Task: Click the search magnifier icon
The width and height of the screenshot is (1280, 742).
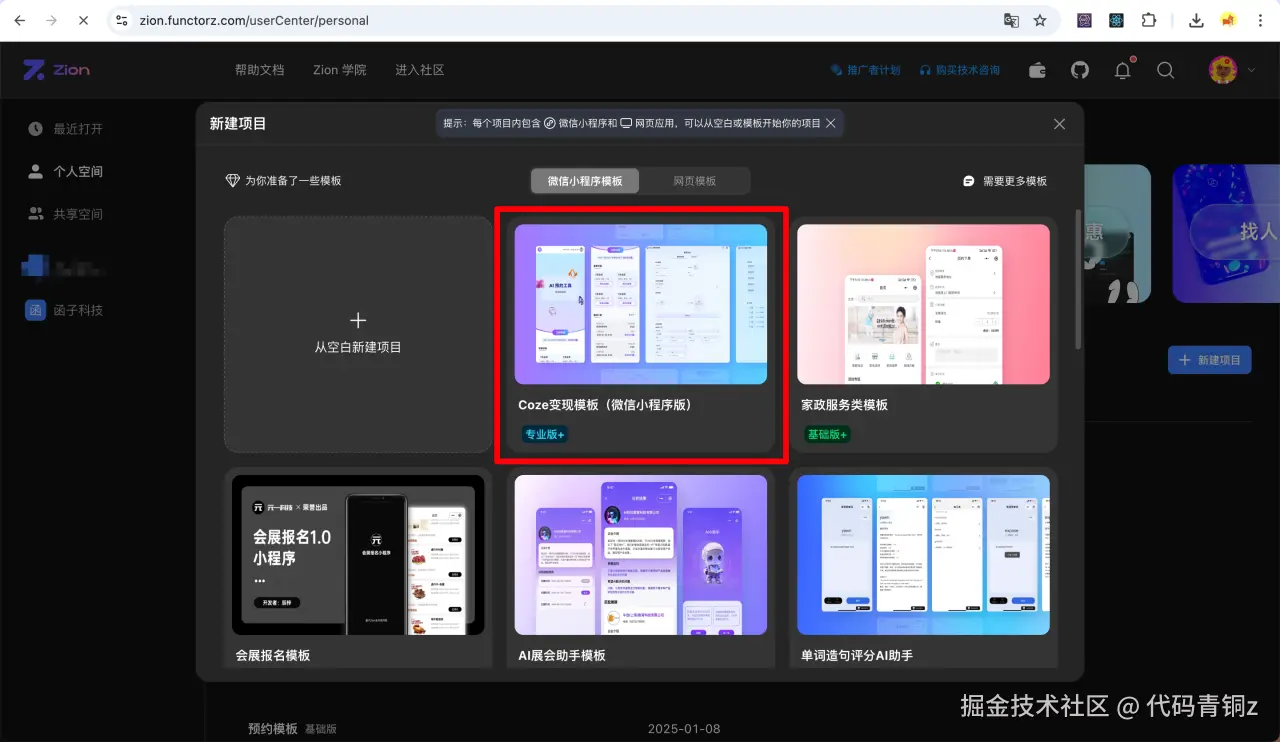Action: pos(1166,70)
